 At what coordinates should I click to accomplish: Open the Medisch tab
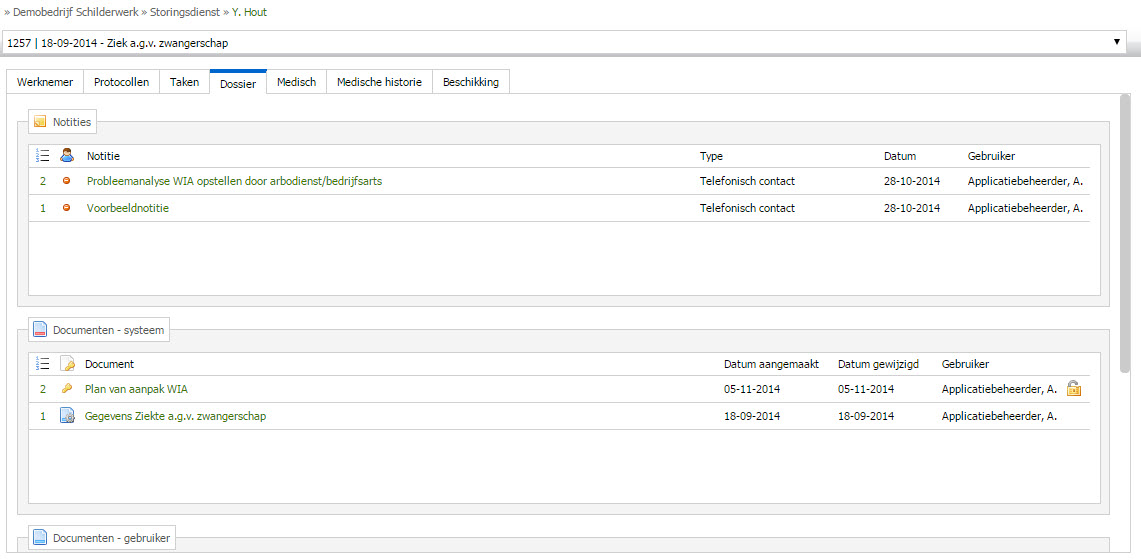pos(296,82)
